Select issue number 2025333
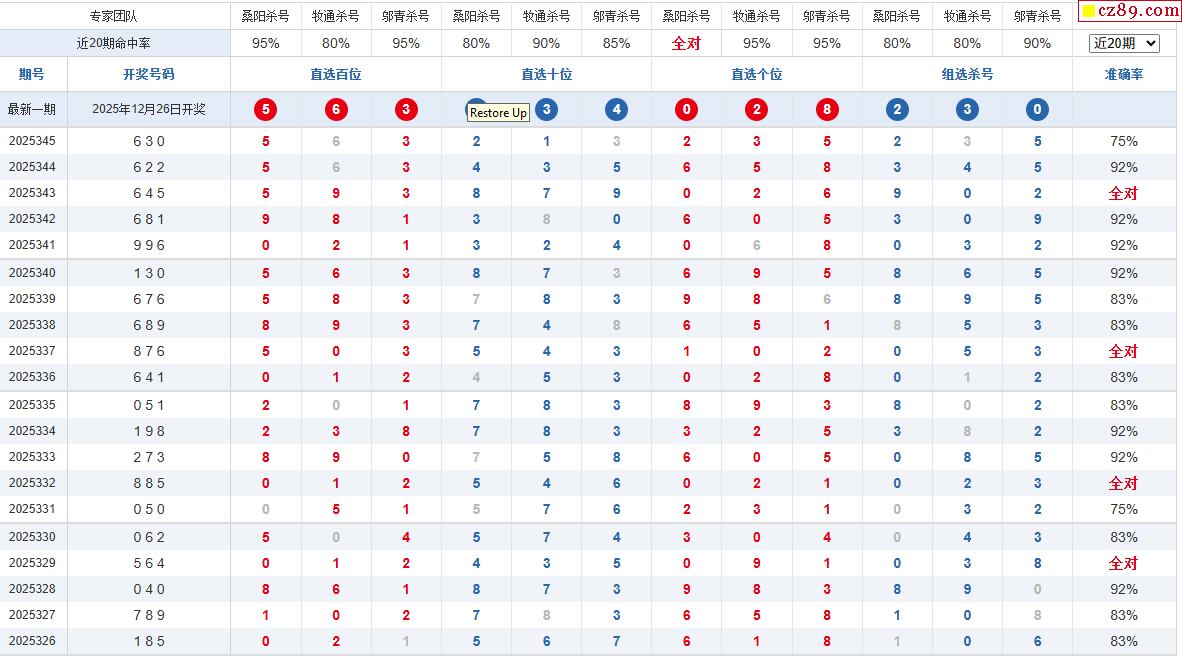Screen dimensions: 1182x659 click(32, 457)
